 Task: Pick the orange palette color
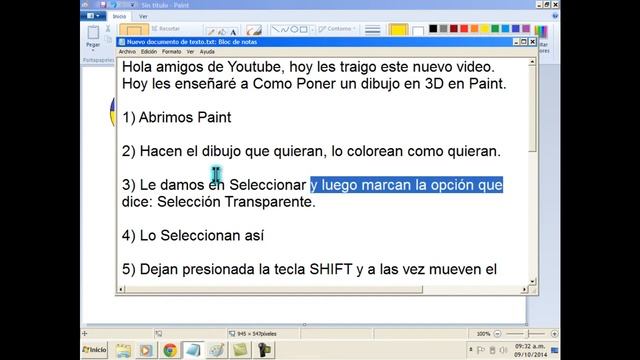point(474,29)
